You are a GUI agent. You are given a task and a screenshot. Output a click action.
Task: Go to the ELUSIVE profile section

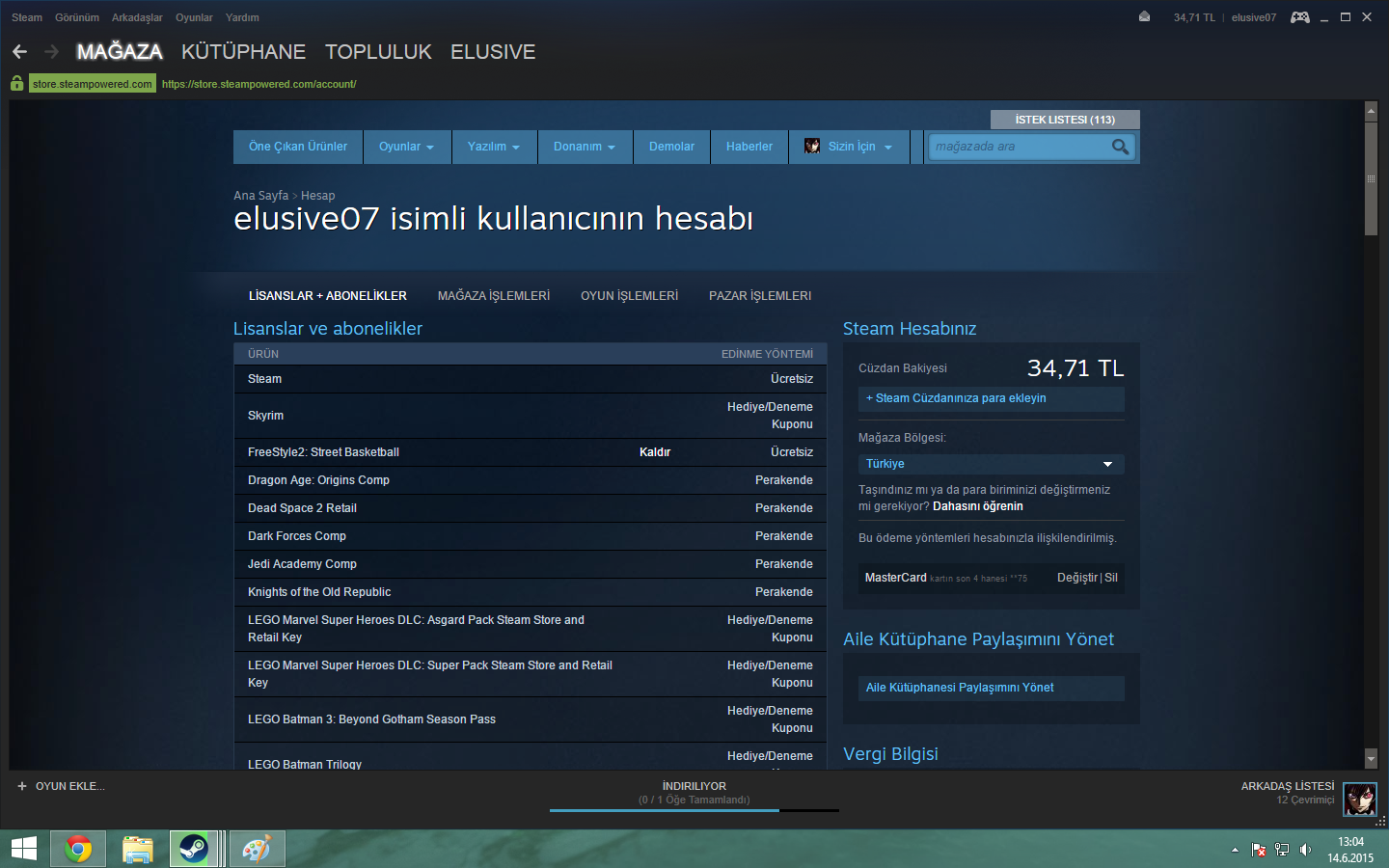[x=493, y=52]
